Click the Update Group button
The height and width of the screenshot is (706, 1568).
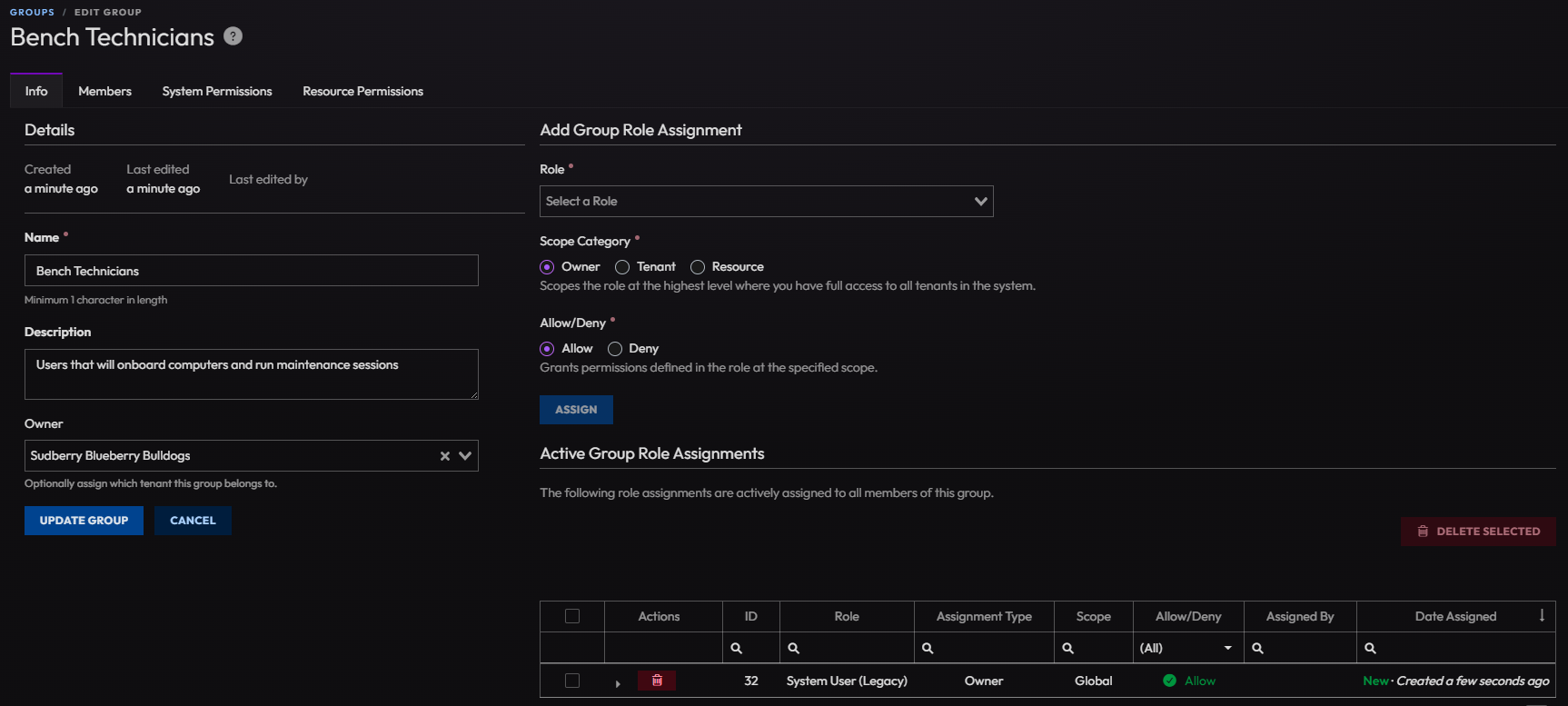[x=84, y=521]
